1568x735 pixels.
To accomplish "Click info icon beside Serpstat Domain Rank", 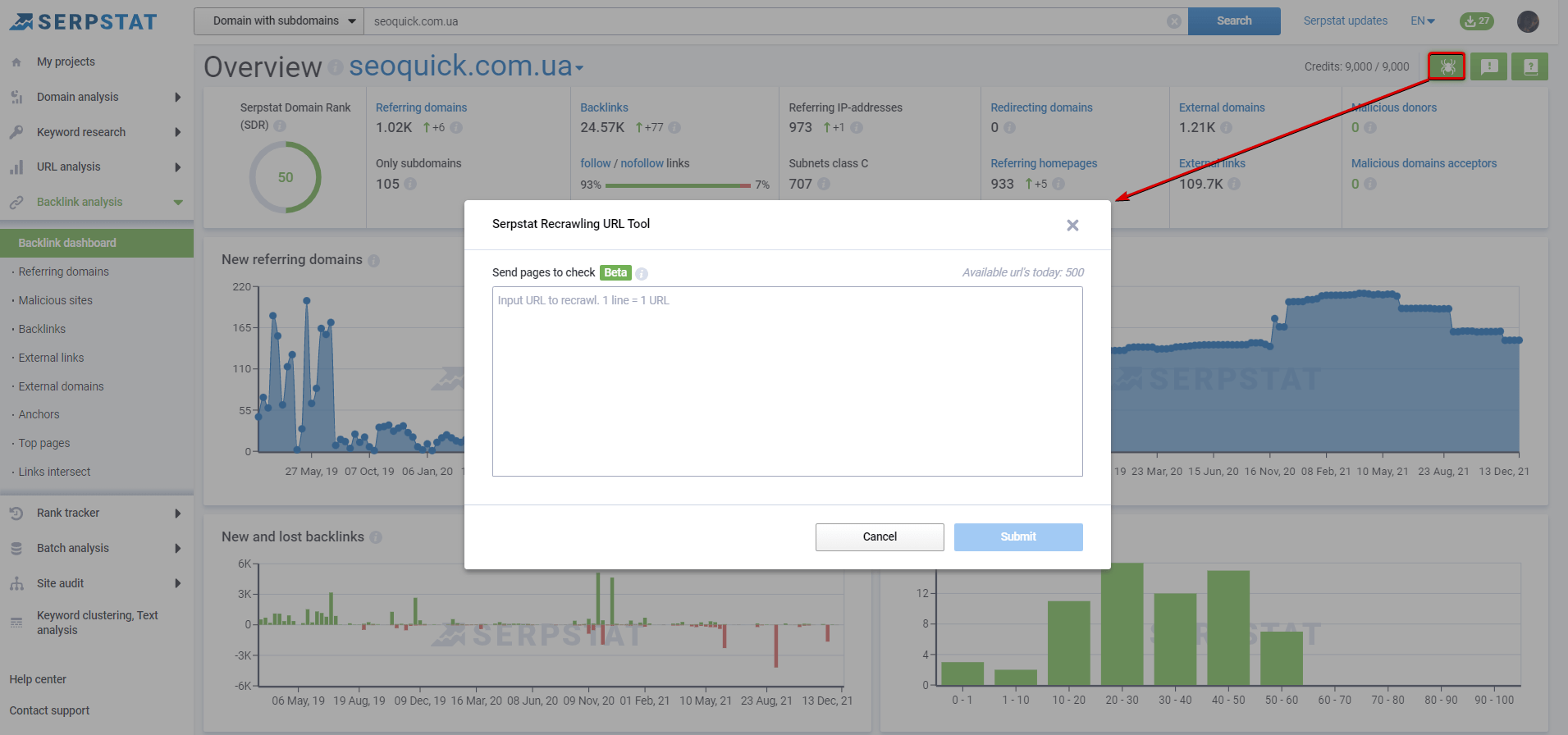I will 280,126.
